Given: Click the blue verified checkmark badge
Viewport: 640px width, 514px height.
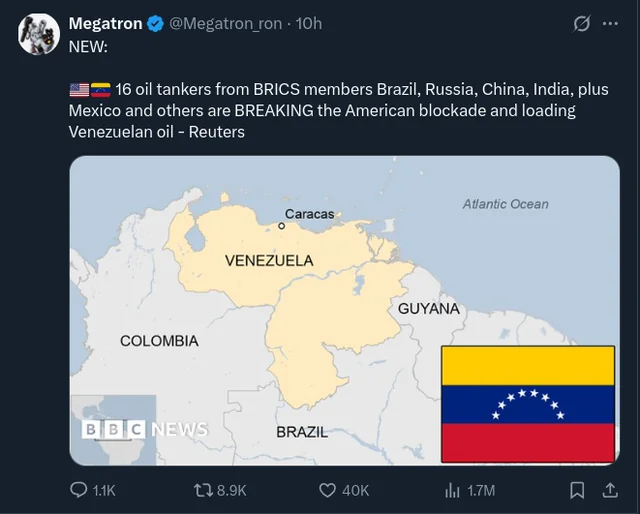Looking at the screenshot, I should pos(156,24).
